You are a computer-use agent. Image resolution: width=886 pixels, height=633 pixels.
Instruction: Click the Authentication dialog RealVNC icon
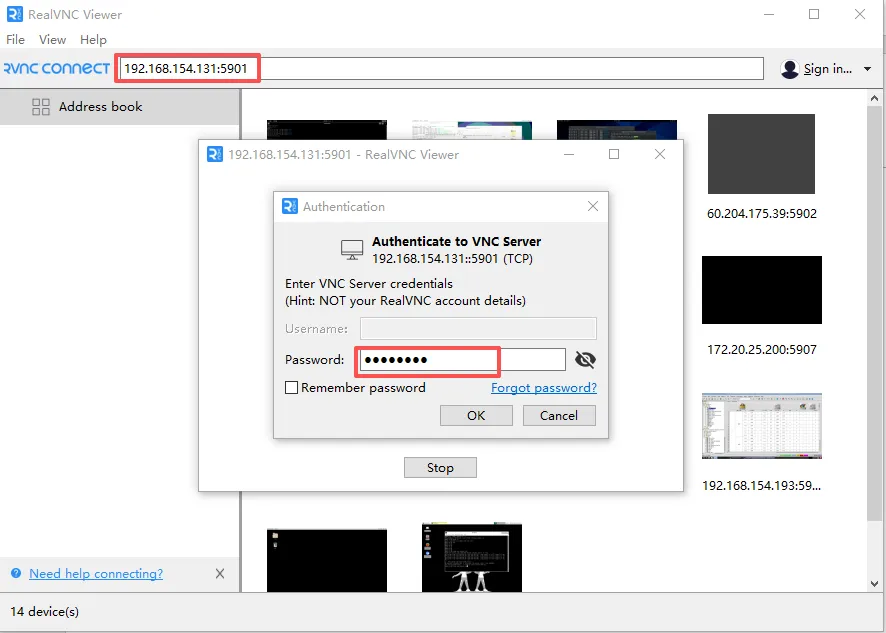(289, 206)
